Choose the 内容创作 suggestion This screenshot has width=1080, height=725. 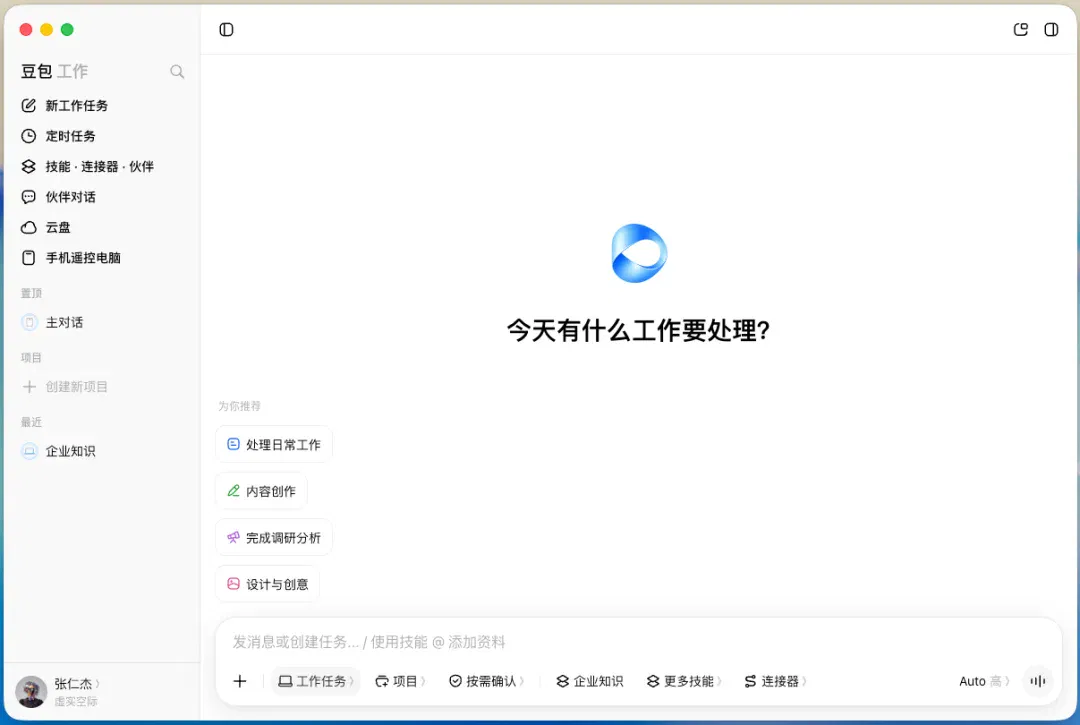click(261, 491)
